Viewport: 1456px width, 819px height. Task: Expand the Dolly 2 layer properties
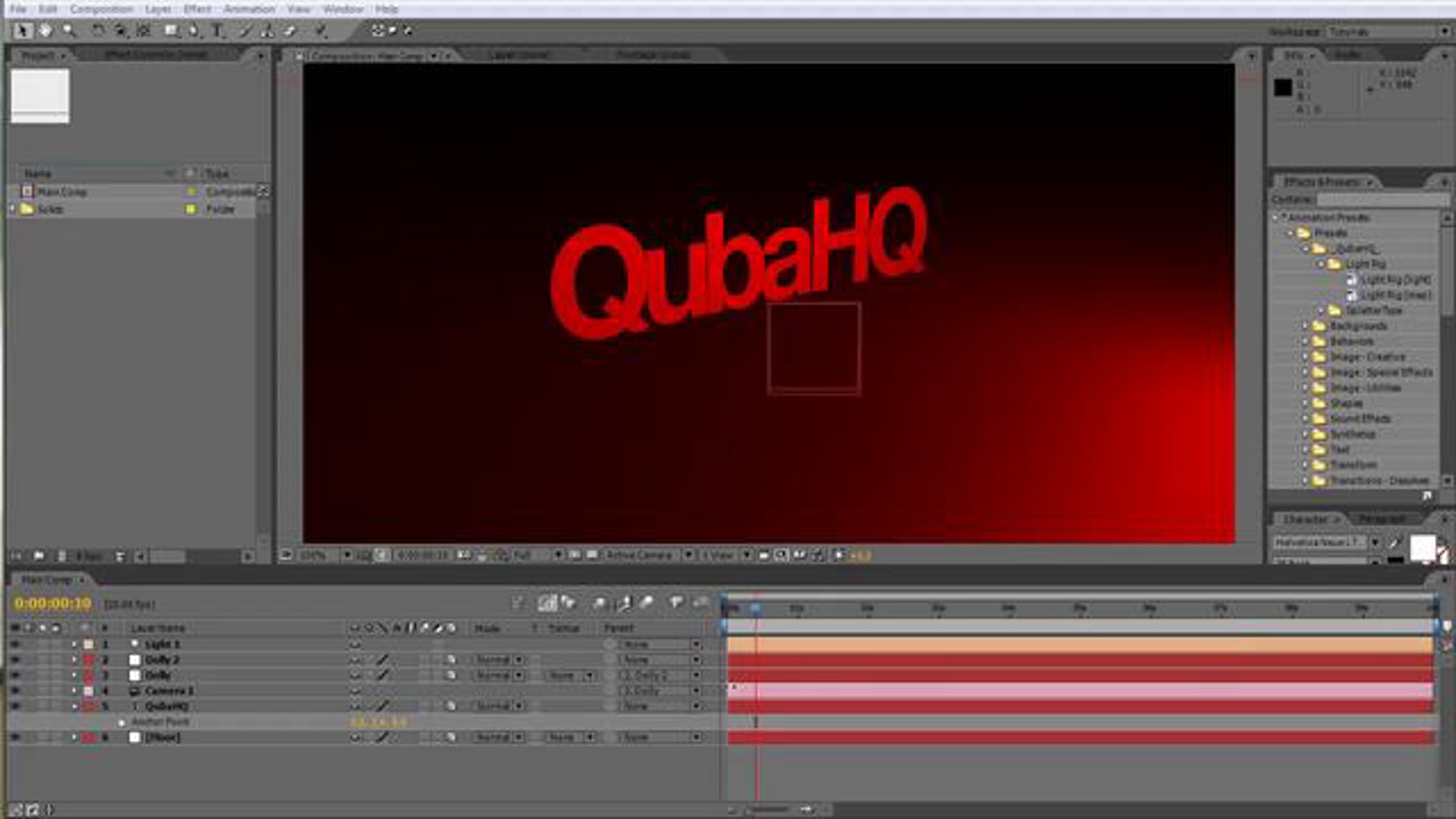75,660
